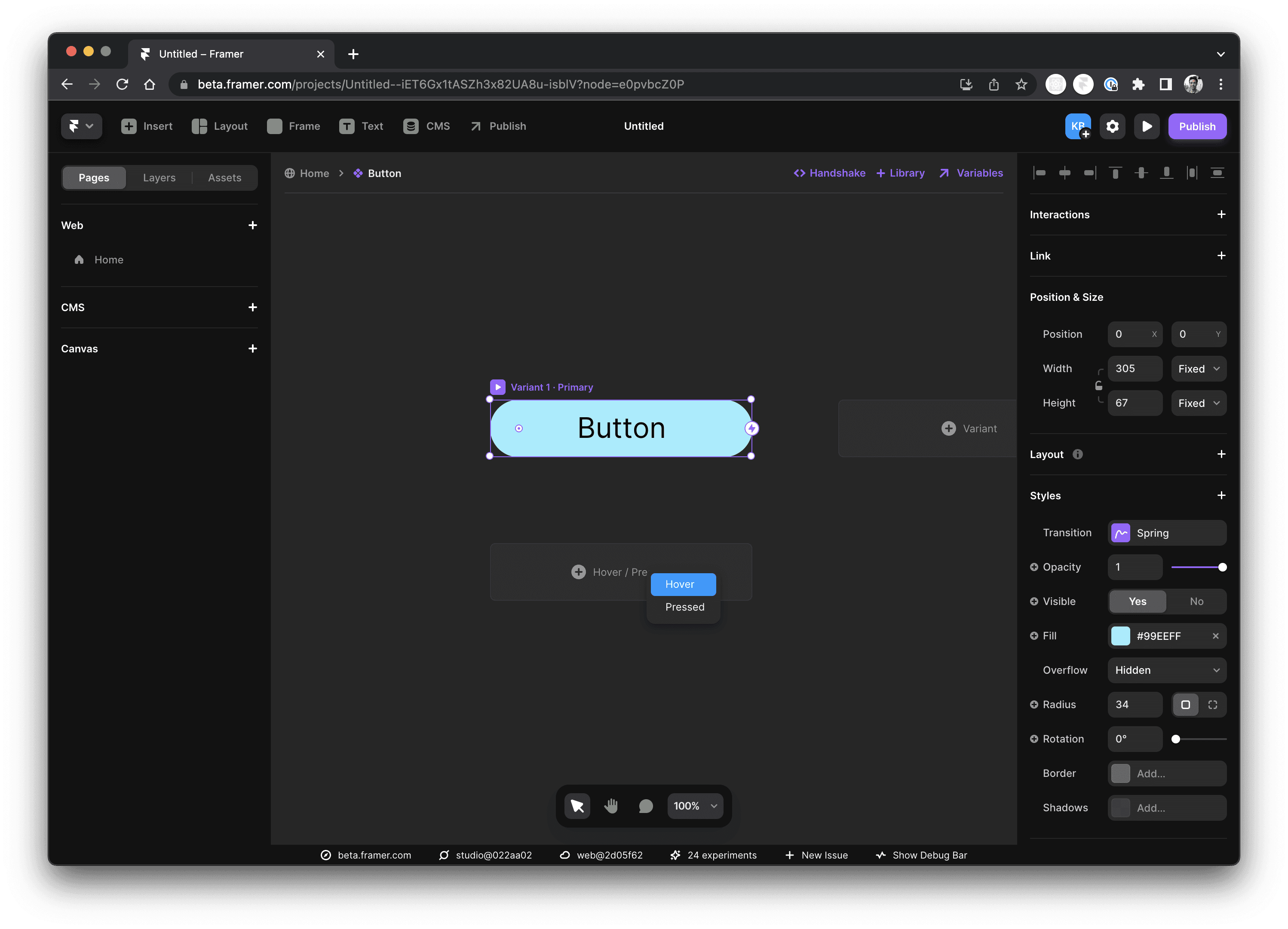This screenshot has height=929, width=1288.
Task: Toggle the per-corner radius mode
Action: pos(1212,704)
